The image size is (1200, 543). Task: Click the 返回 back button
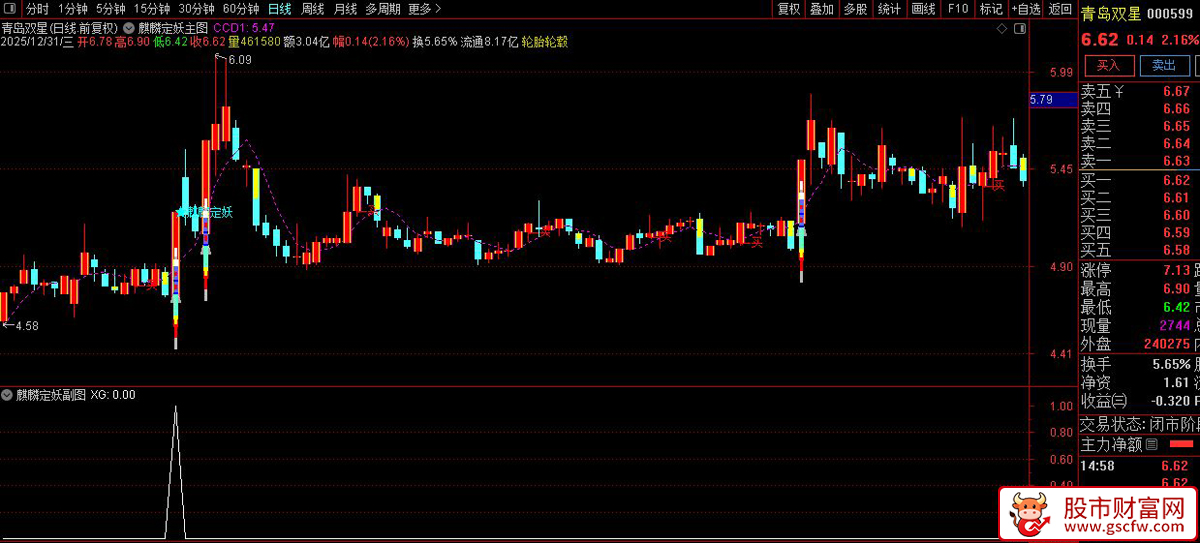click(x=1059, y=9)
